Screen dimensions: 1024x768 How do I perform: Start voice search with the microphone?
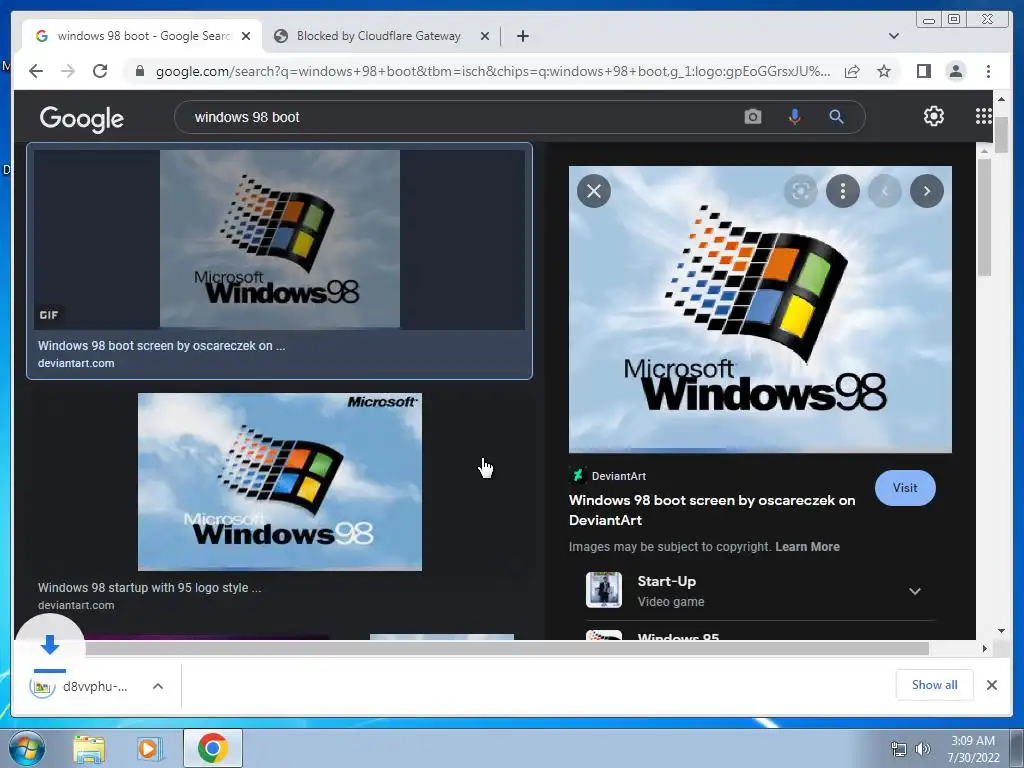tap(794, 117)
